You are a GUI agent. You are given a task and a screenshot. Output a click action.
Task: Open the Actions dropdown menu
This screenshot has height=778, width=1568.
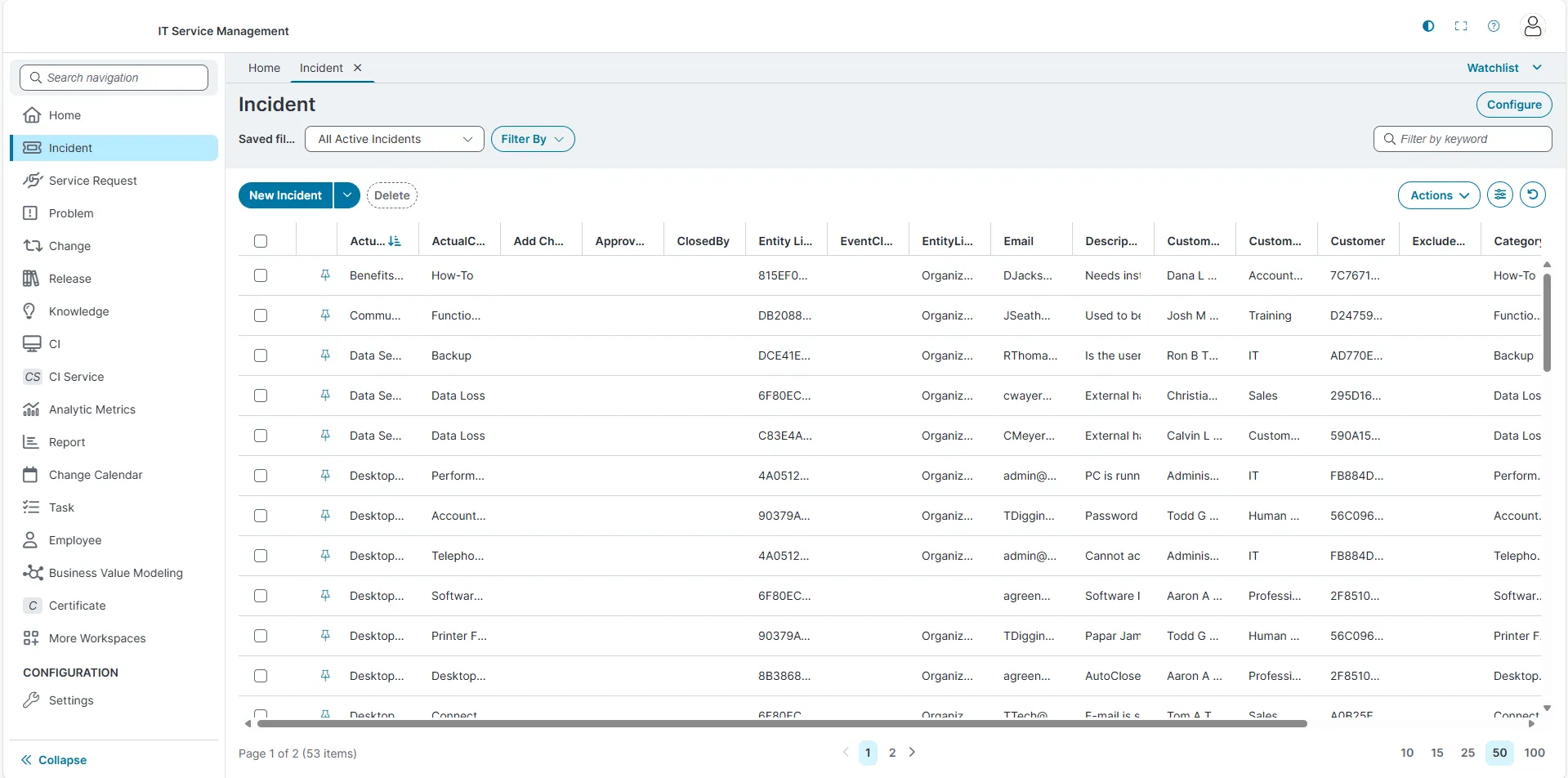click(1439, 195)
